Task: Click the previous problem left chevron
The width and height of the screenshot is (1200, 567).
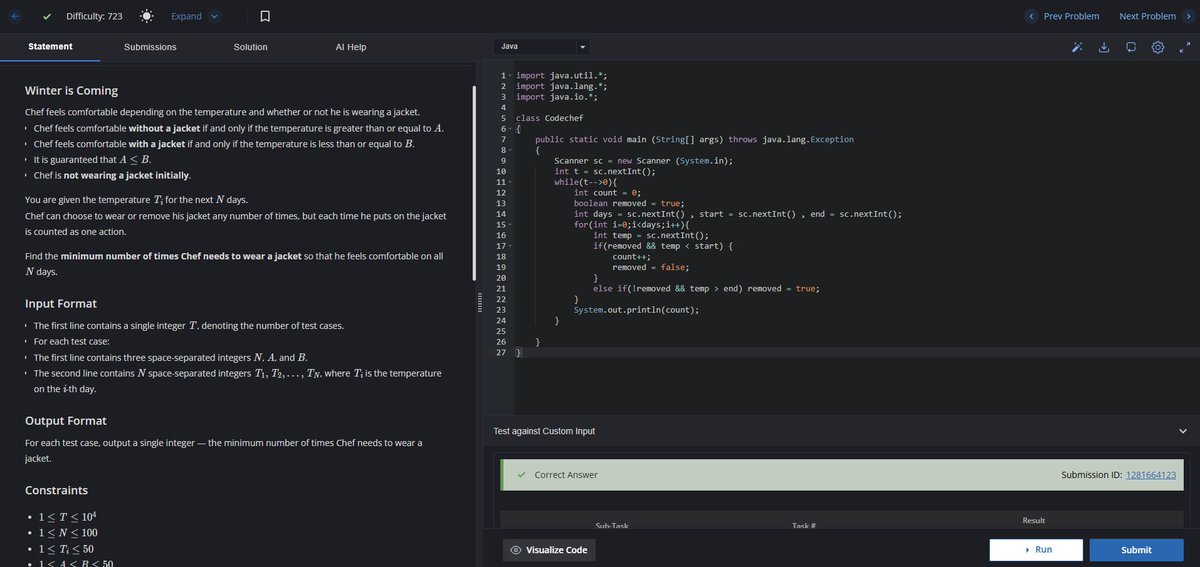Action: pos(1032,16)
